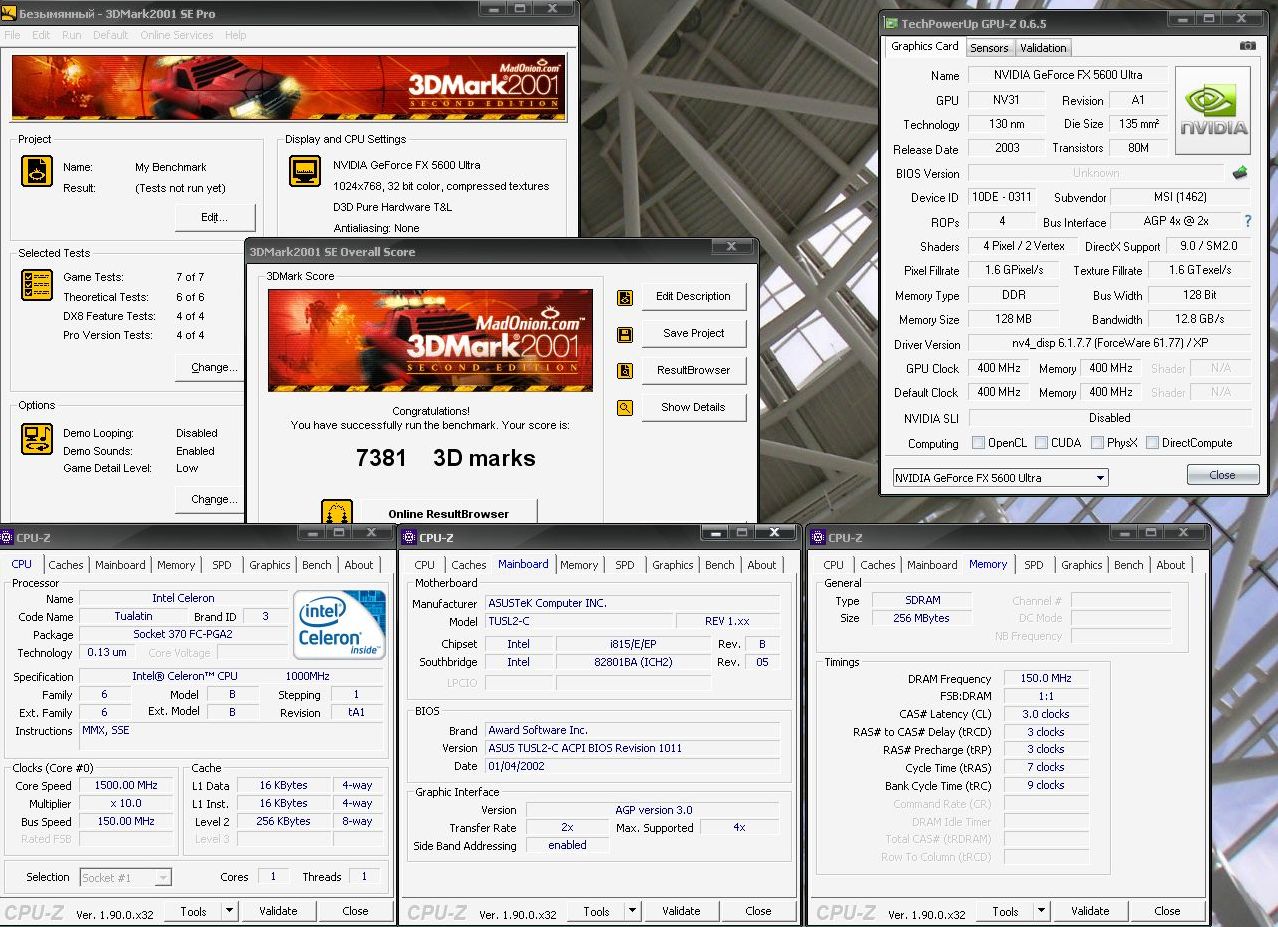
Task: Open Bench tab in CPU window
Action: [x=317, y=565]
